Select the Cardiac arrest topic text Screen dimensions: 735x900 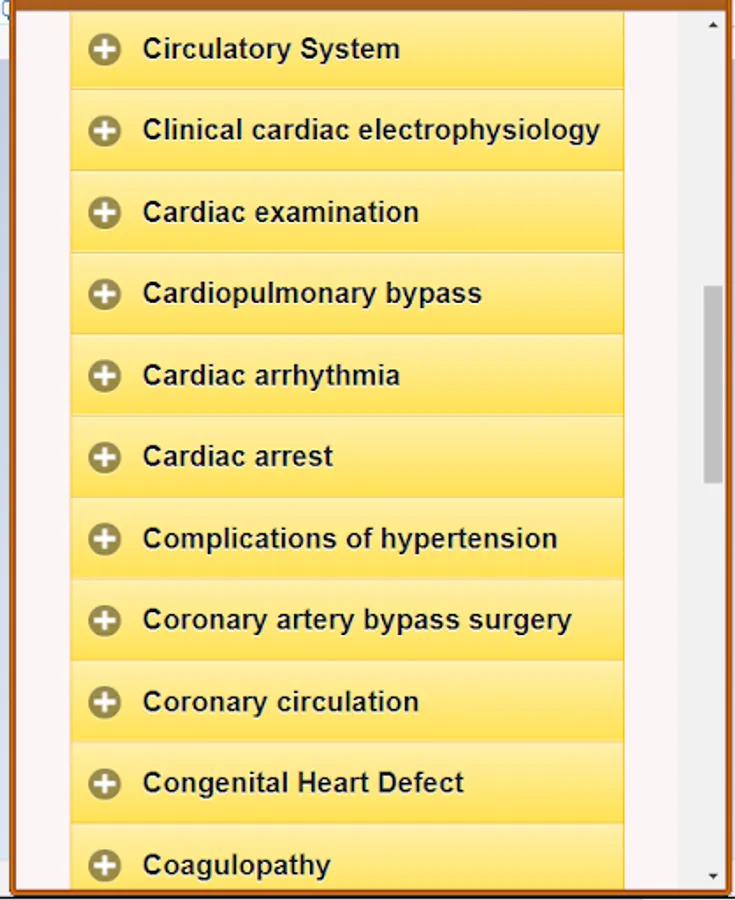click(238, 457)
